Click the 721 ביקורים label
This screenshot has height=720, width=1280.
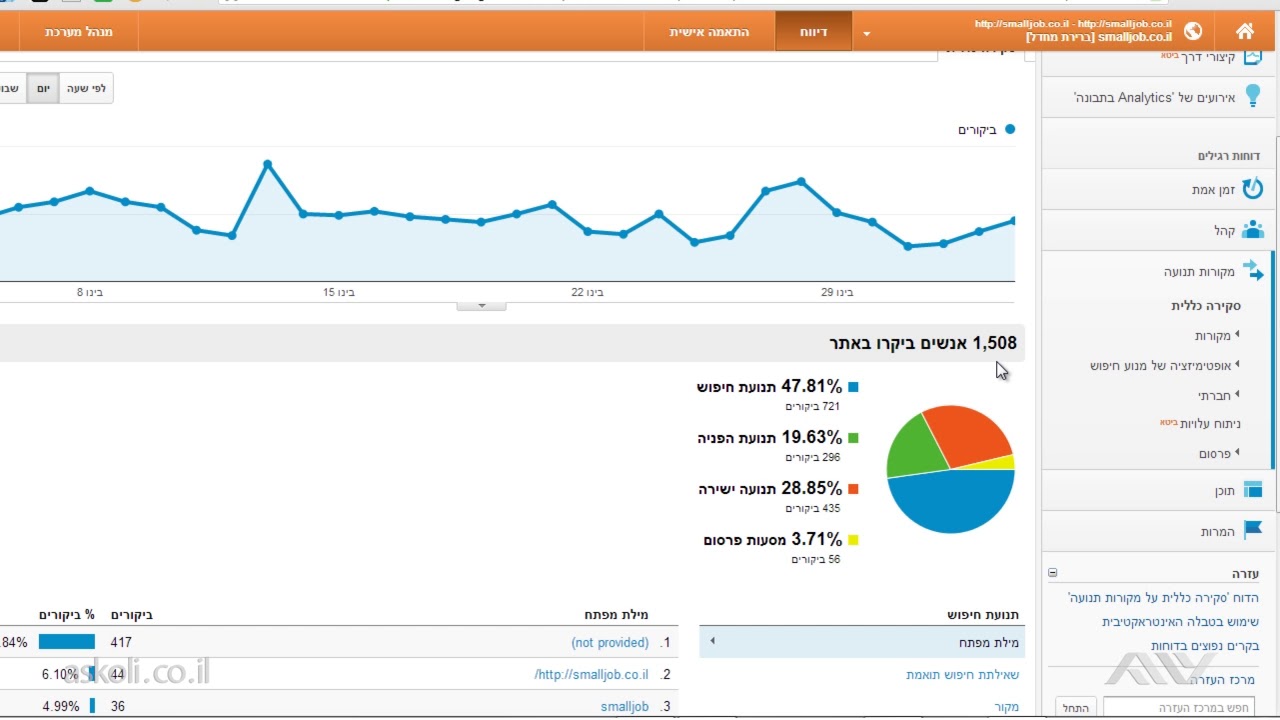813,407
